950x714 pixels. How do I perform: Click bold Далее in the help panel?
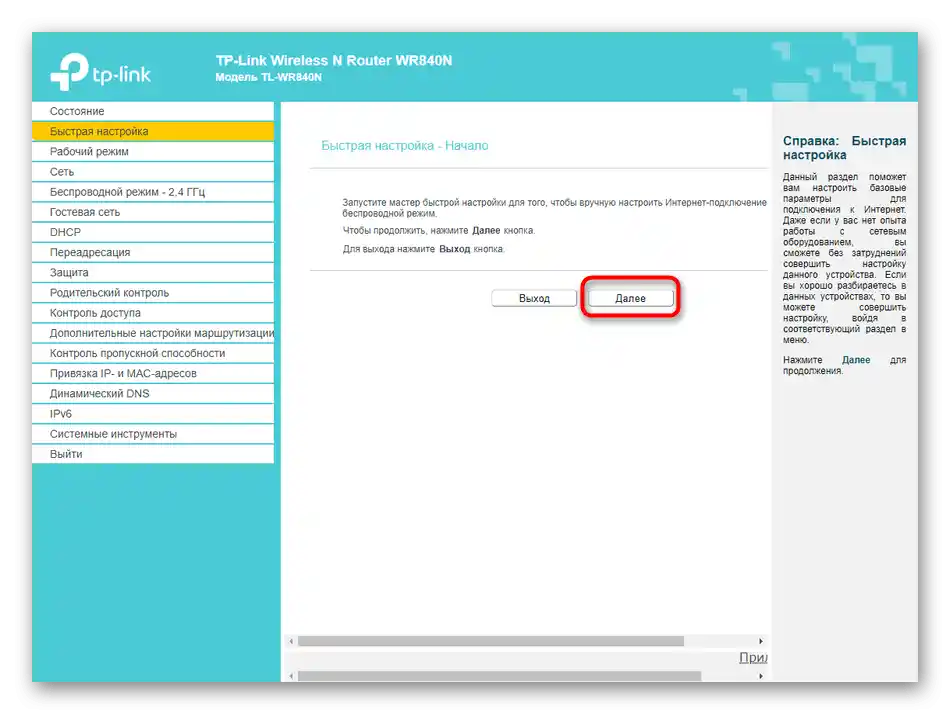click(x=856, y=360)
